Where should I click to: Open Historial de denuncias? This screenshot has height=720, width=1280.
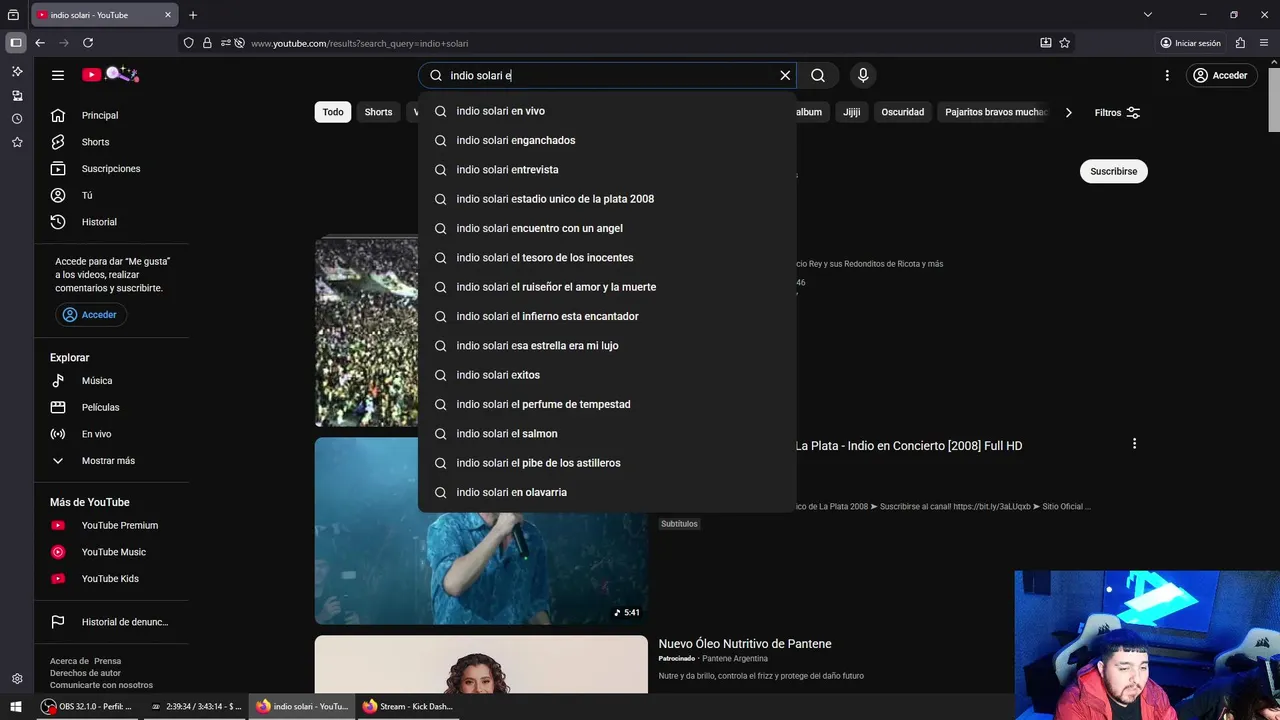click(x=124, y=622)
